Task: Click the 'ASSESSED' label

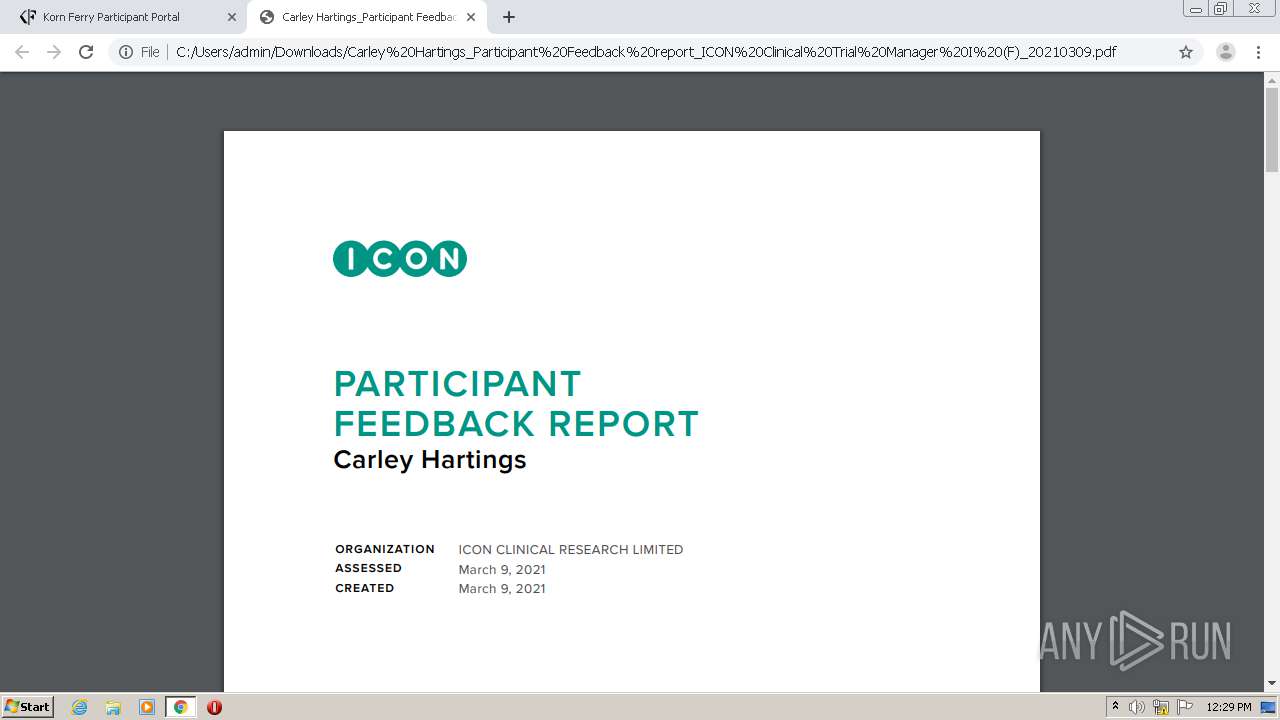Action: 368,568
